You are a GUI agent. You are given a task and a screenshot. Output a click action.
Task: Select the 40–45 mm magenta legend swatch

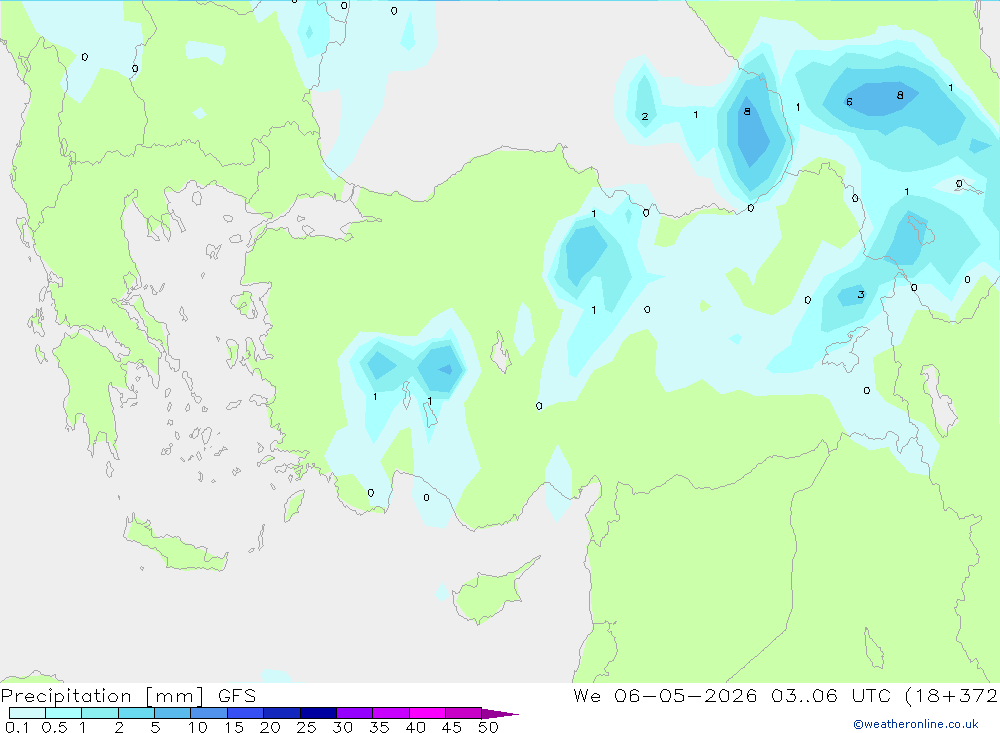(427, 713)
